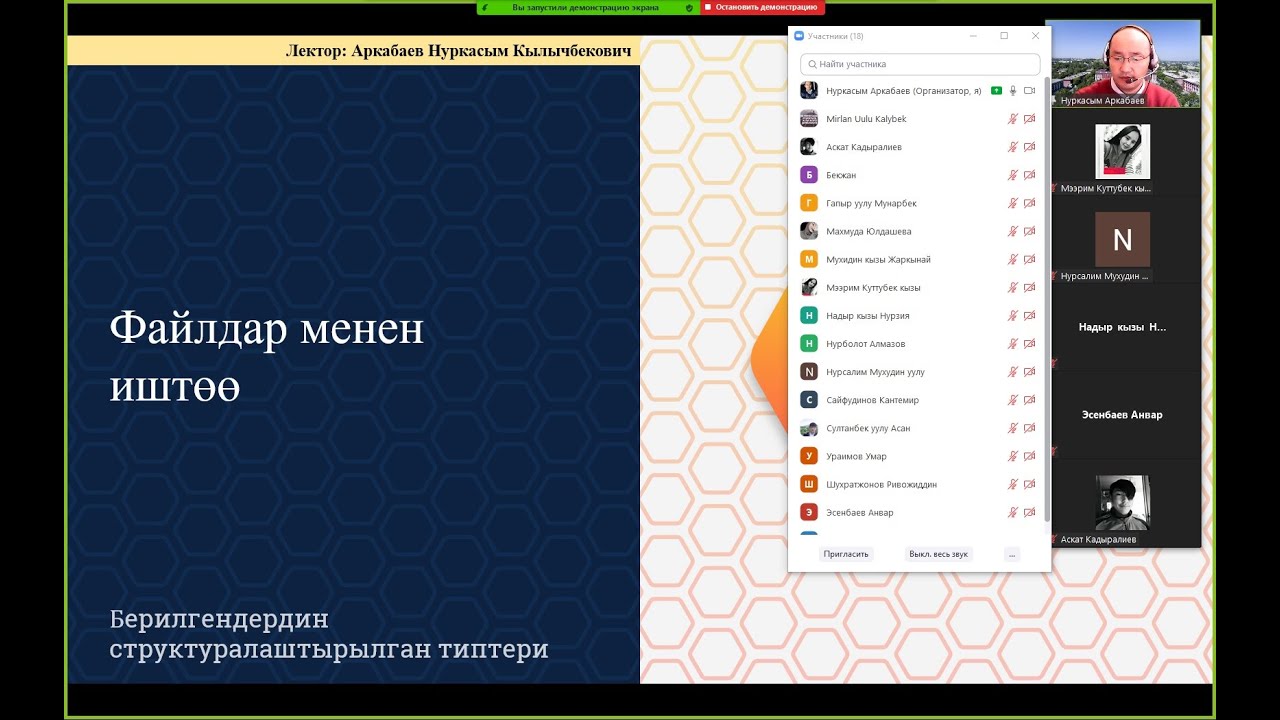Click Надыр кызы Н... video tile

click(x=1123, y=327)
